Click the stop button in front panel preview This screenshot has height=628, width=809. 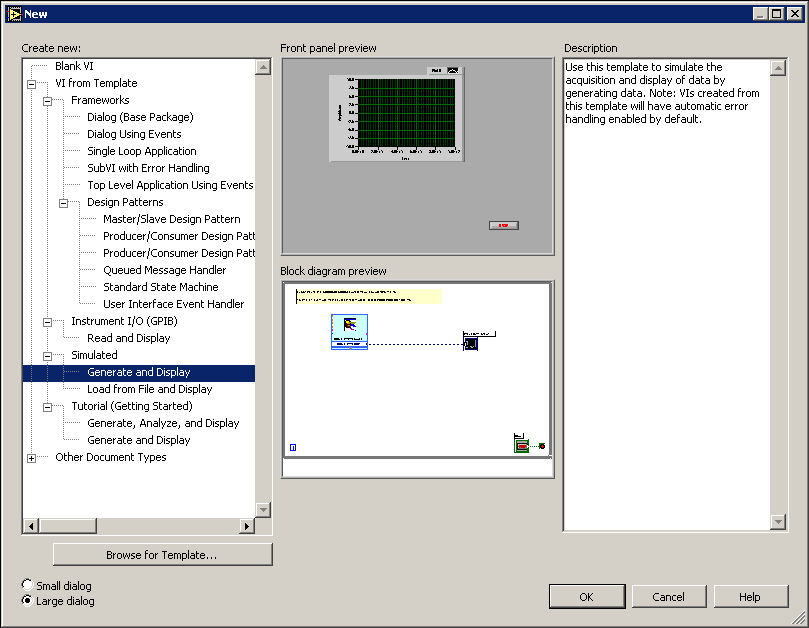tap(503, 226)
